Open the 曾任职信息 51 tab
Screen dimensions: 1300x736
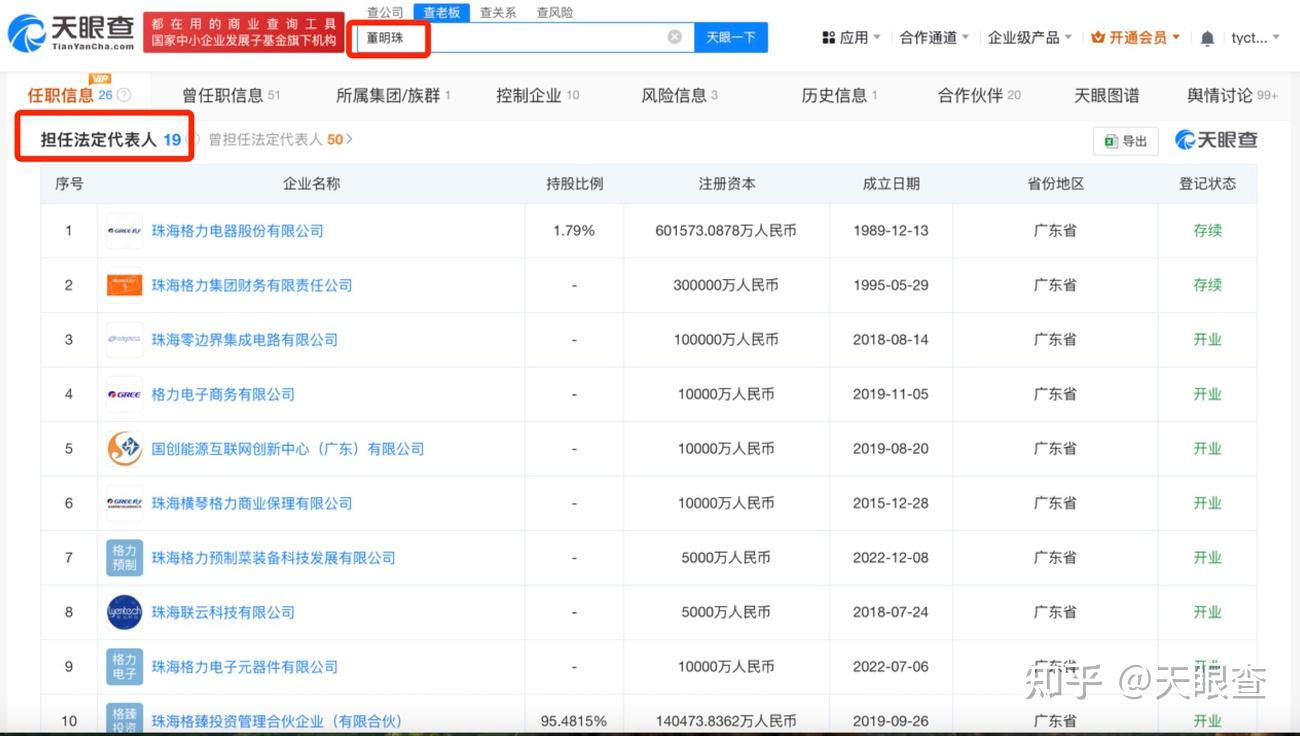[231, 96]
